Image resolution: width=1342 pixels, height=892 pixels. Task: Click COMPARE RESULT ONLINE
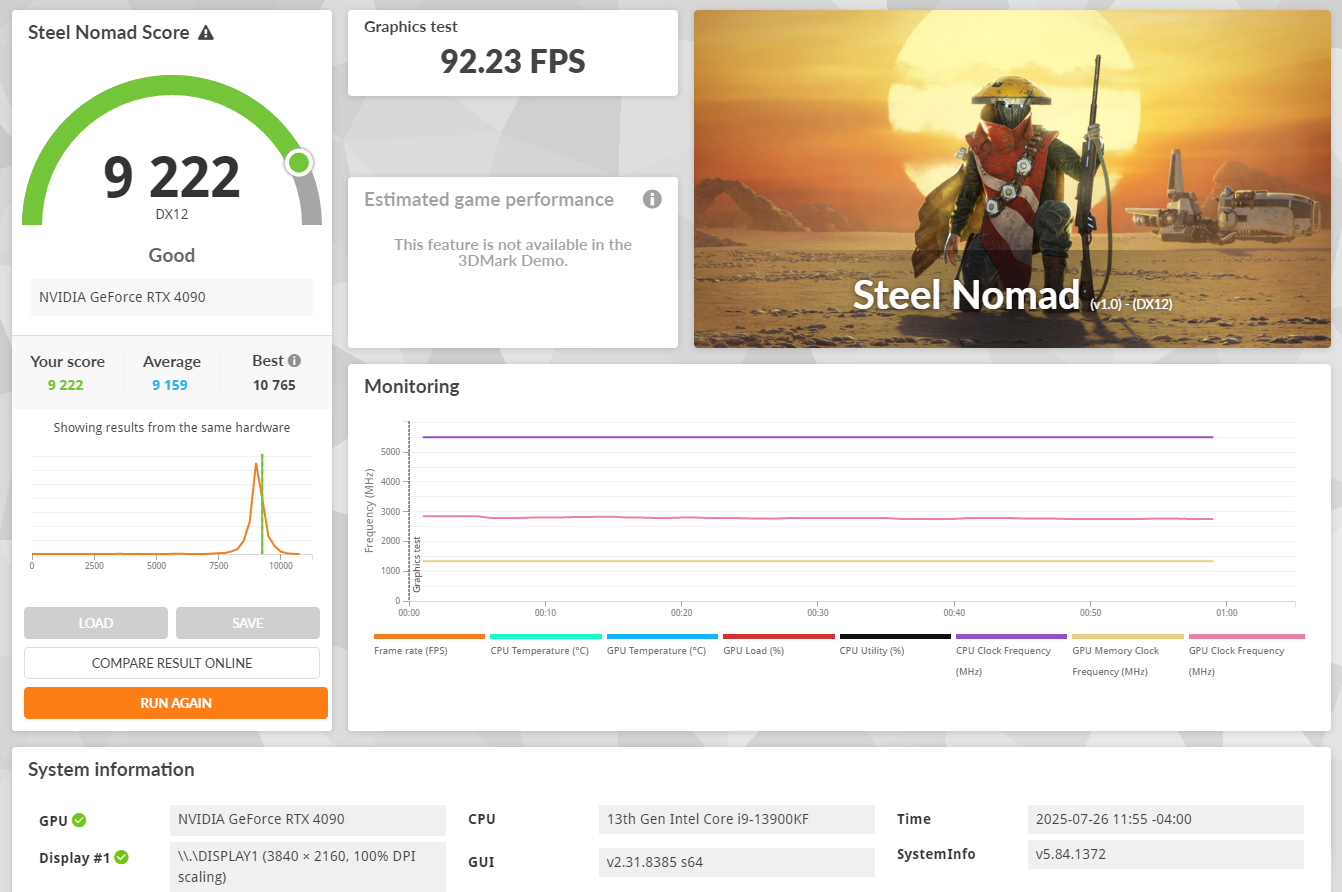tap(172, 663)
